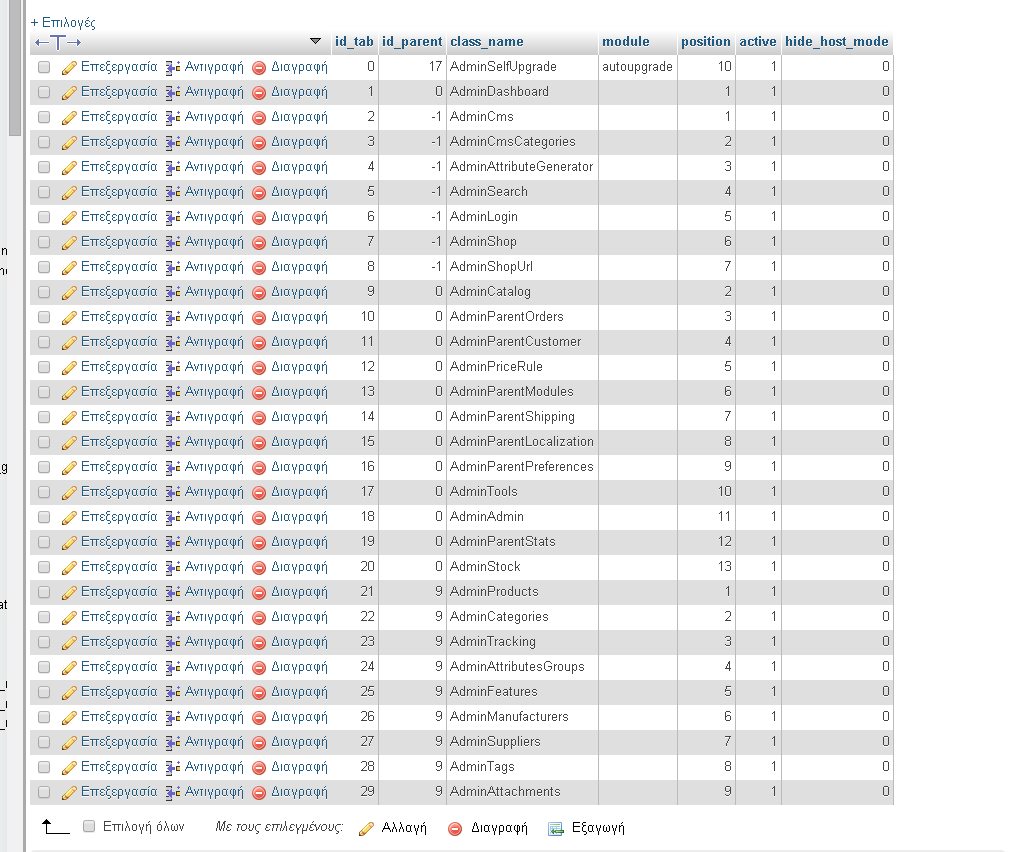Click the bottom red icon beside Διαγραφή
Image resolution: width=1009 pixels, height=852 pixels.
[455, 829]
